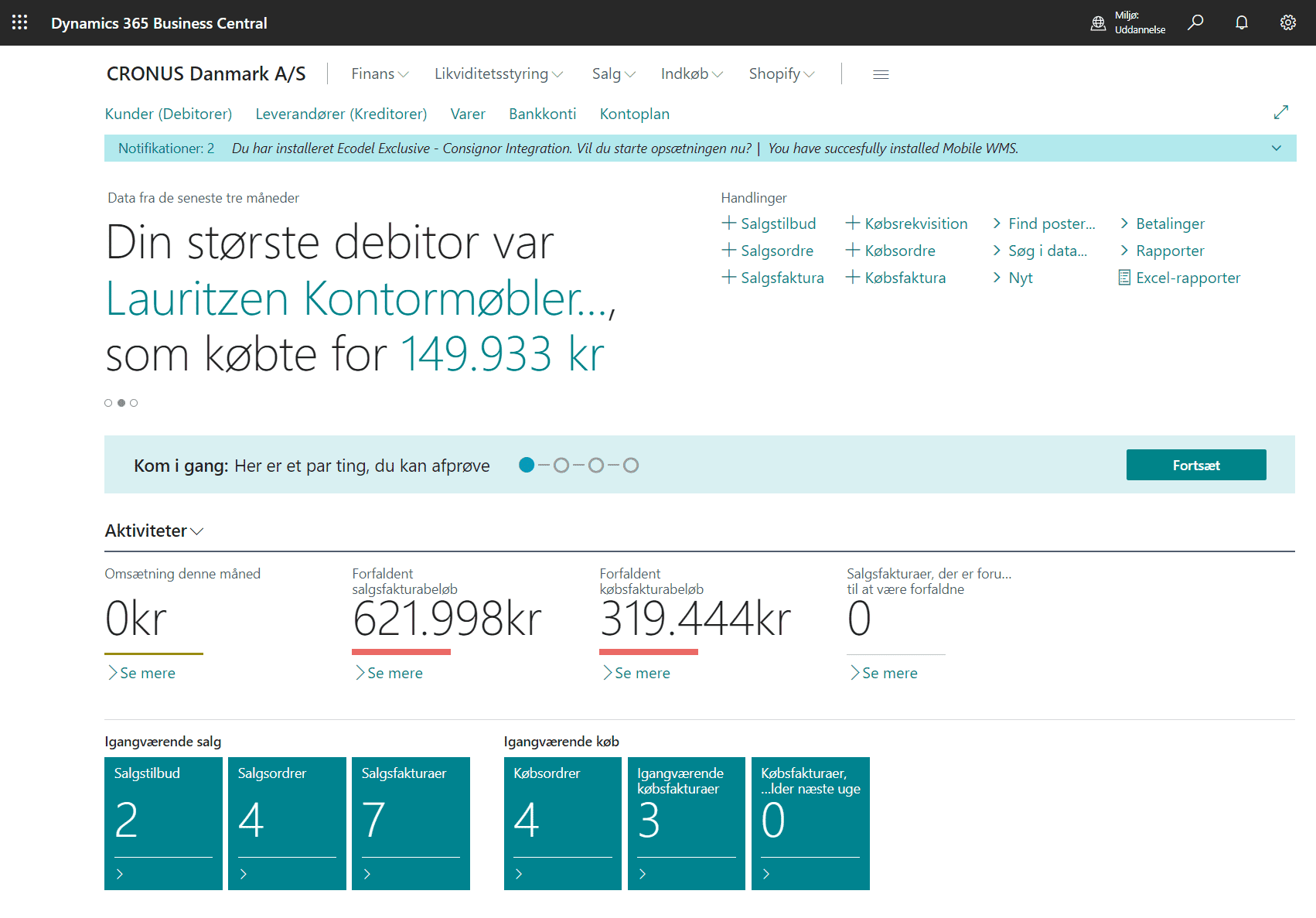This screenshot has width=1316, height=918.
Task: Open the notifications bell icon
Action: pos(1242,22)
